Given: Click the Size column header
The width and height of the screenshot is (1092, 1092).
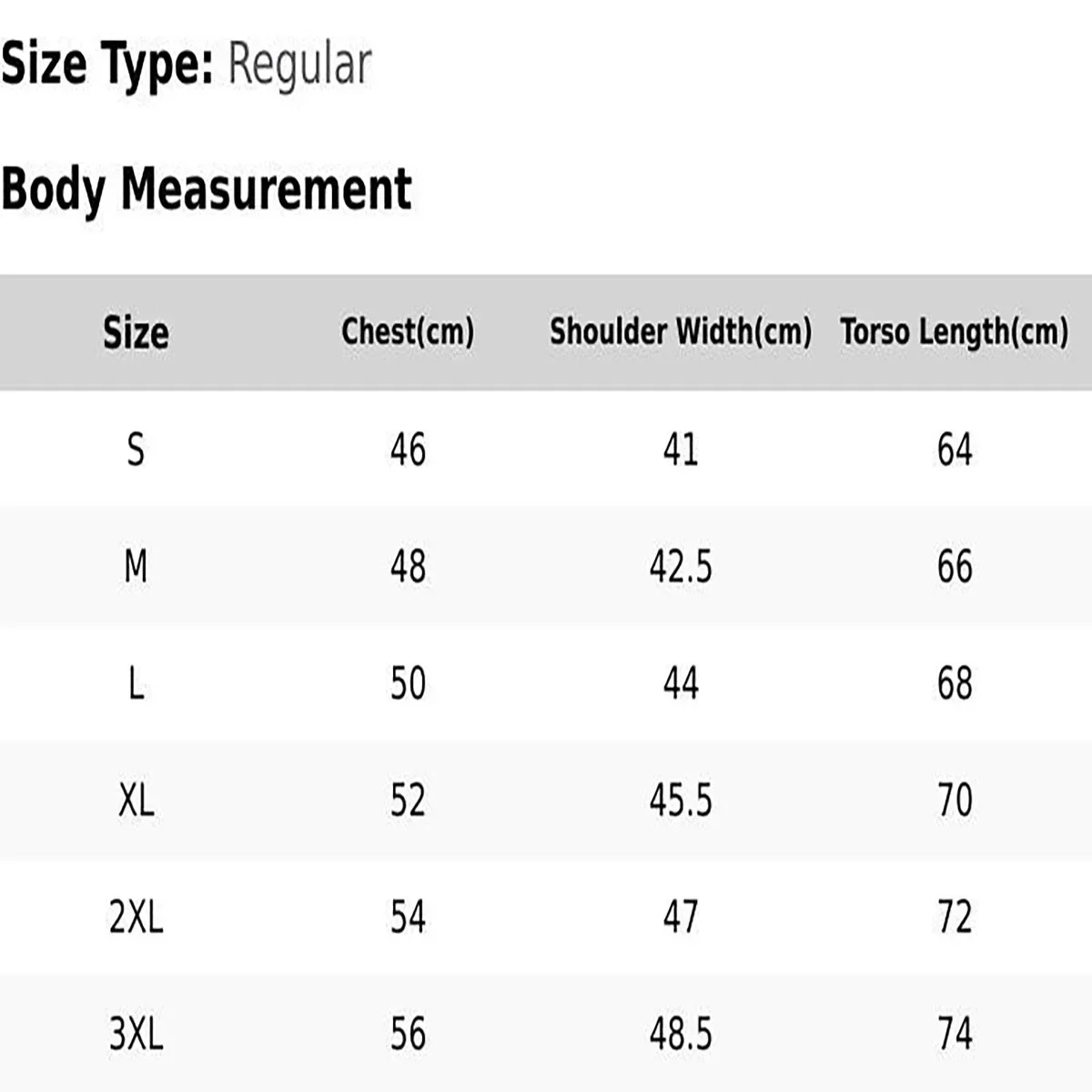Looking at the screenshot, I should tap(136, 332).
